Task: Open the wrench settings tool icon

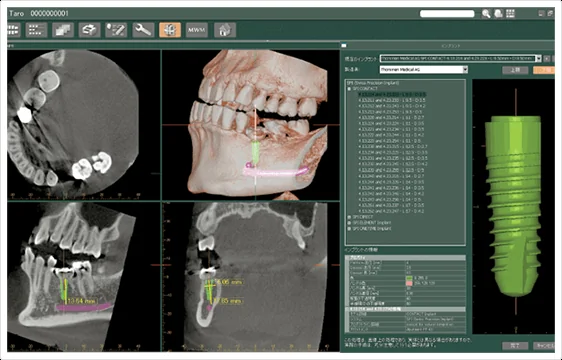Action: (143, 30)
